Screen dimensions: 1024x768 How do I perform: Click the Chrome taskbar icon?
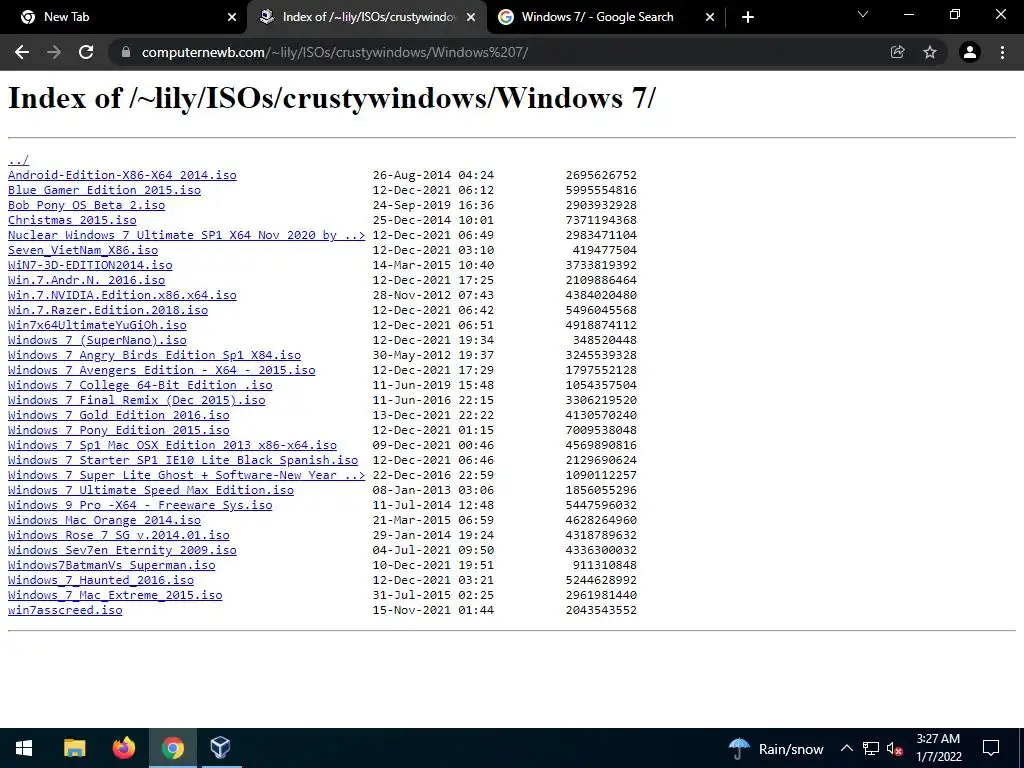point(172,748)
